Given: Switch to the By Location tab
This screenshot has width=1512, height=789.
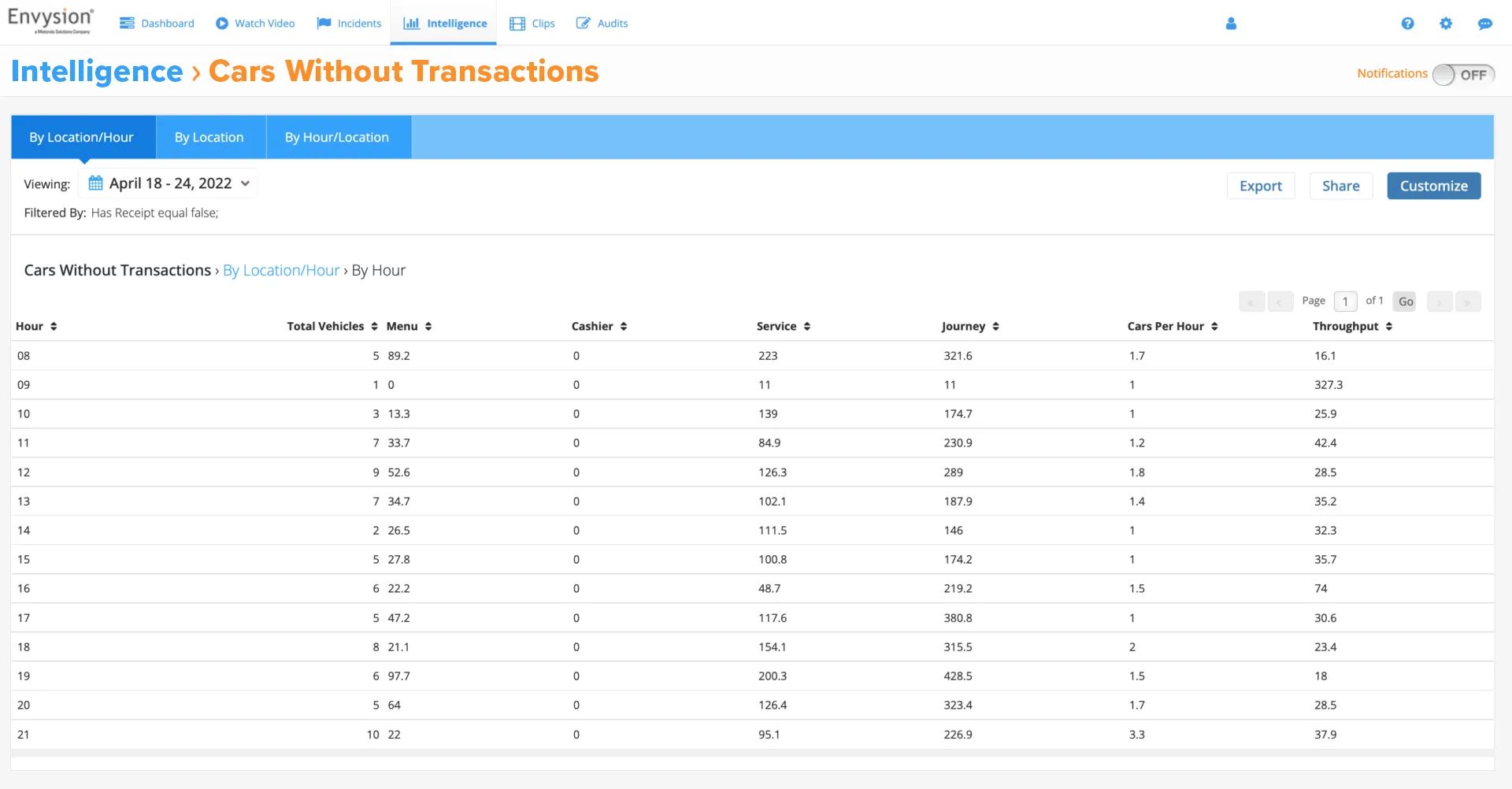Looking at the screenshot, I should click(x=209, y=137).
